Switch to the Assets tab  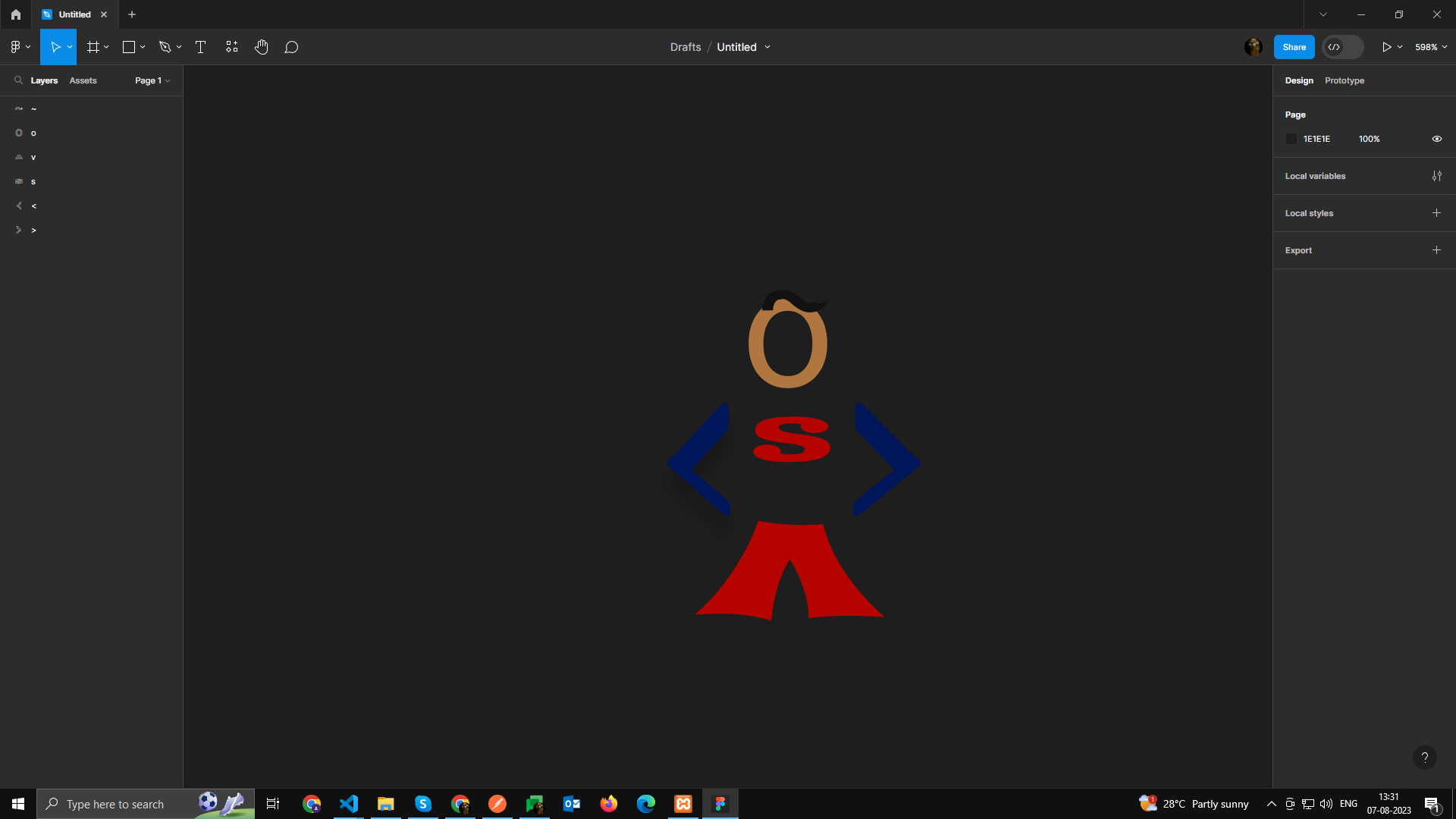point(83,80)
